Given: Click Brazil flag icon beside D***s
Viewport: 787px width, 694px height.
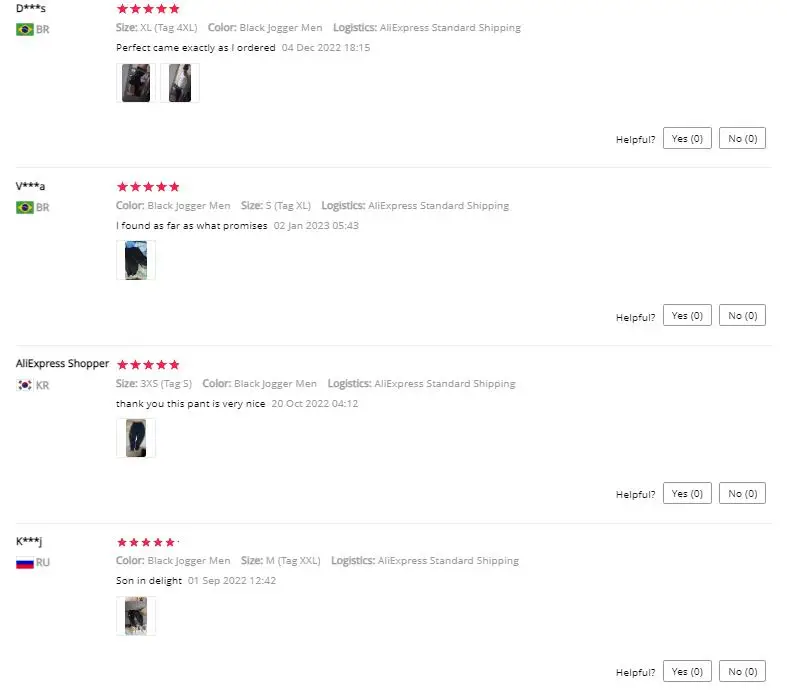Looking at the screenshot, I should [25, 30].
